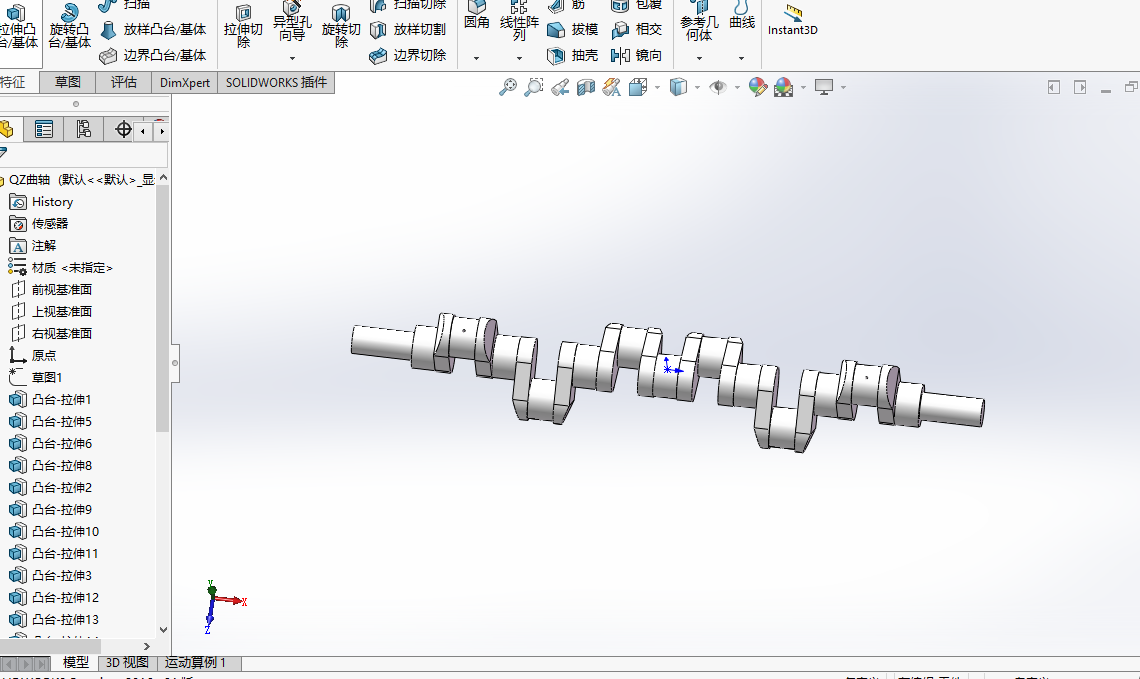Open the DimXpert tab

click(x=184, y=83)
